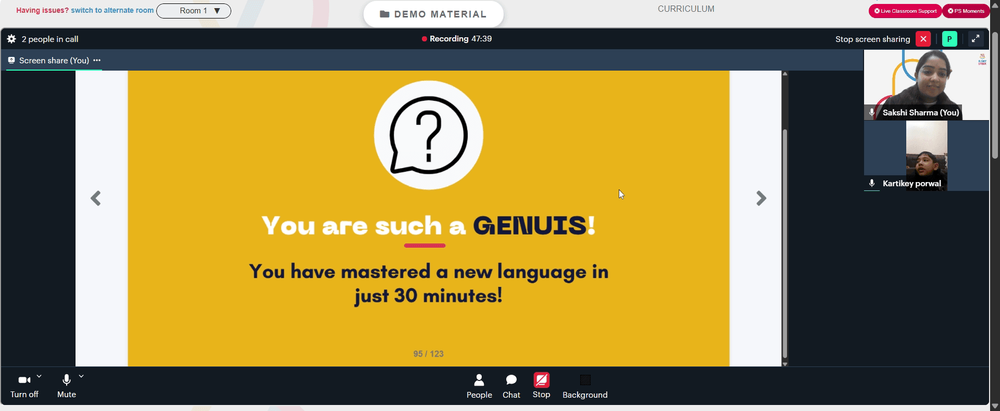Screen dimensions: 1000x411
Task: Mute the microphone
Action: point(66,385)
